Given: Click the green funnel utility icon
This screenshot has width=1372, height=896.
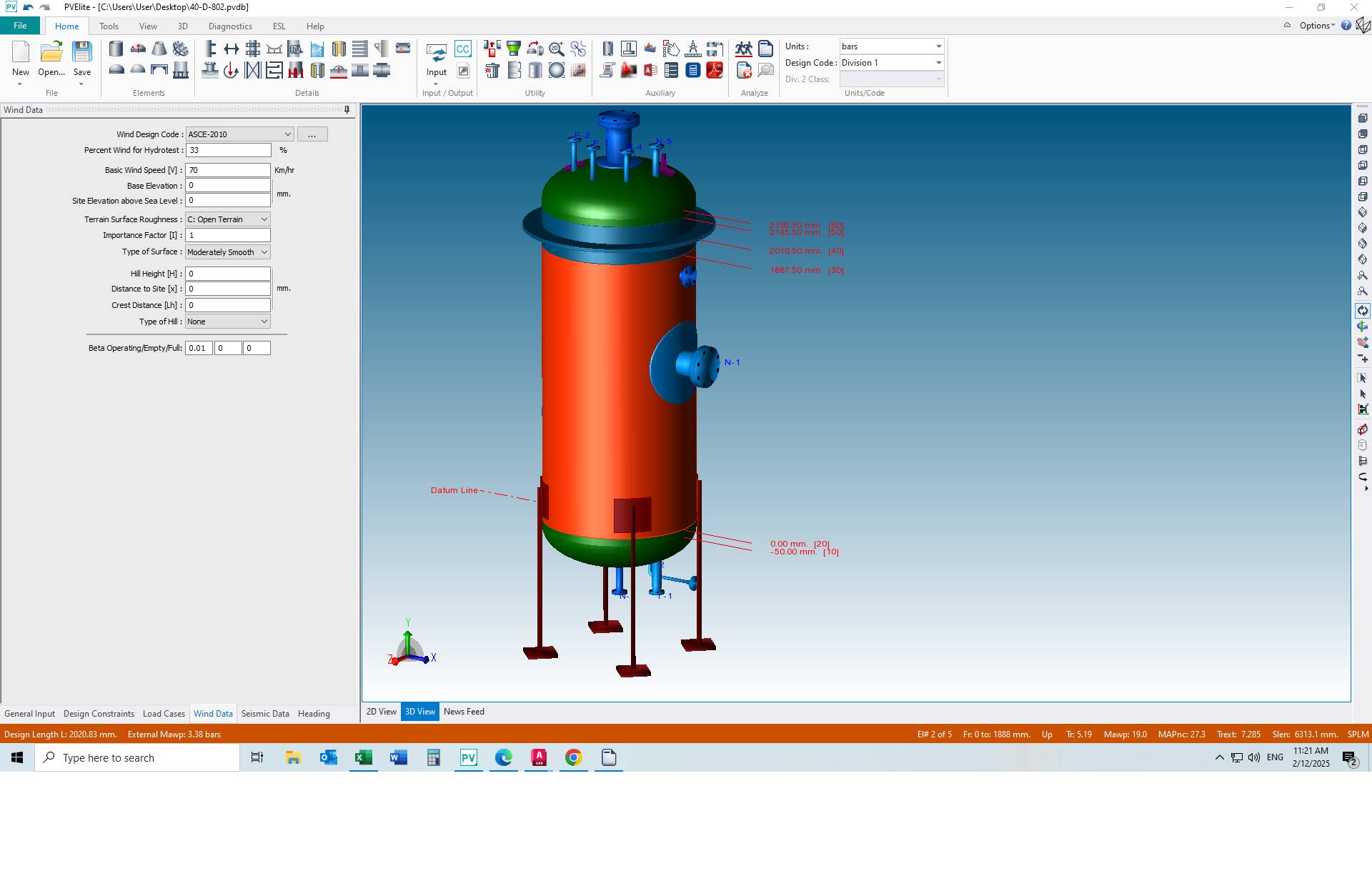Looking at the screenshot, I should pyautogui.click(x=513, y=49).
